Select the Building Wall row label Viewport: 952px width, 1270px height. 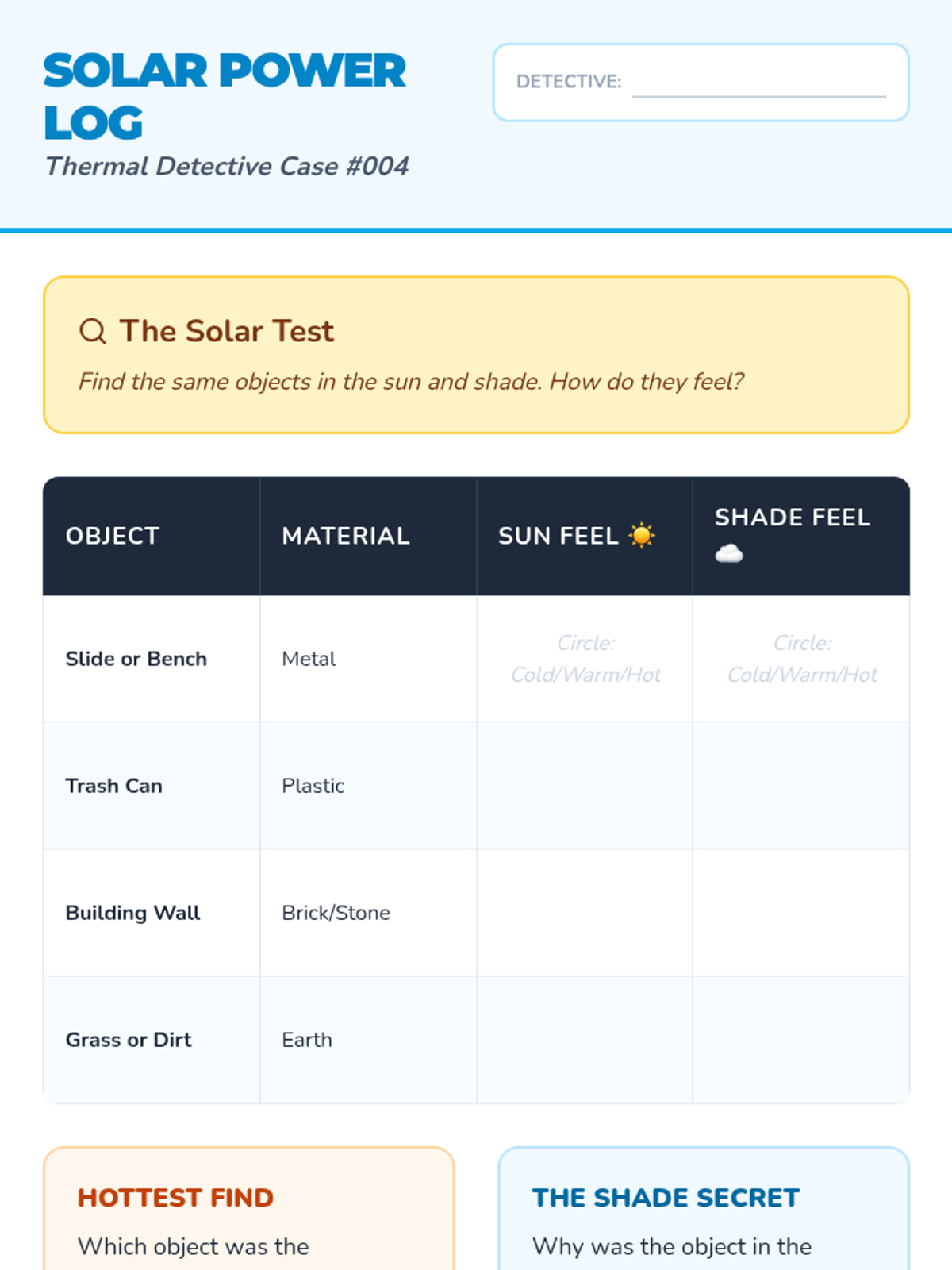click(x=133, y=913)
